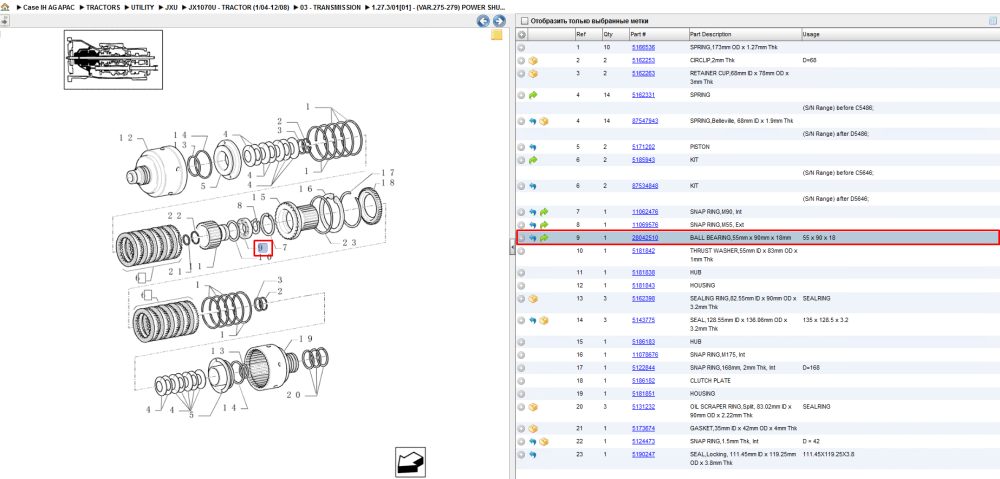Open part number link in CLUTCH PLATE row
This screenshot has width=1000, height=479.
point(643,381)
